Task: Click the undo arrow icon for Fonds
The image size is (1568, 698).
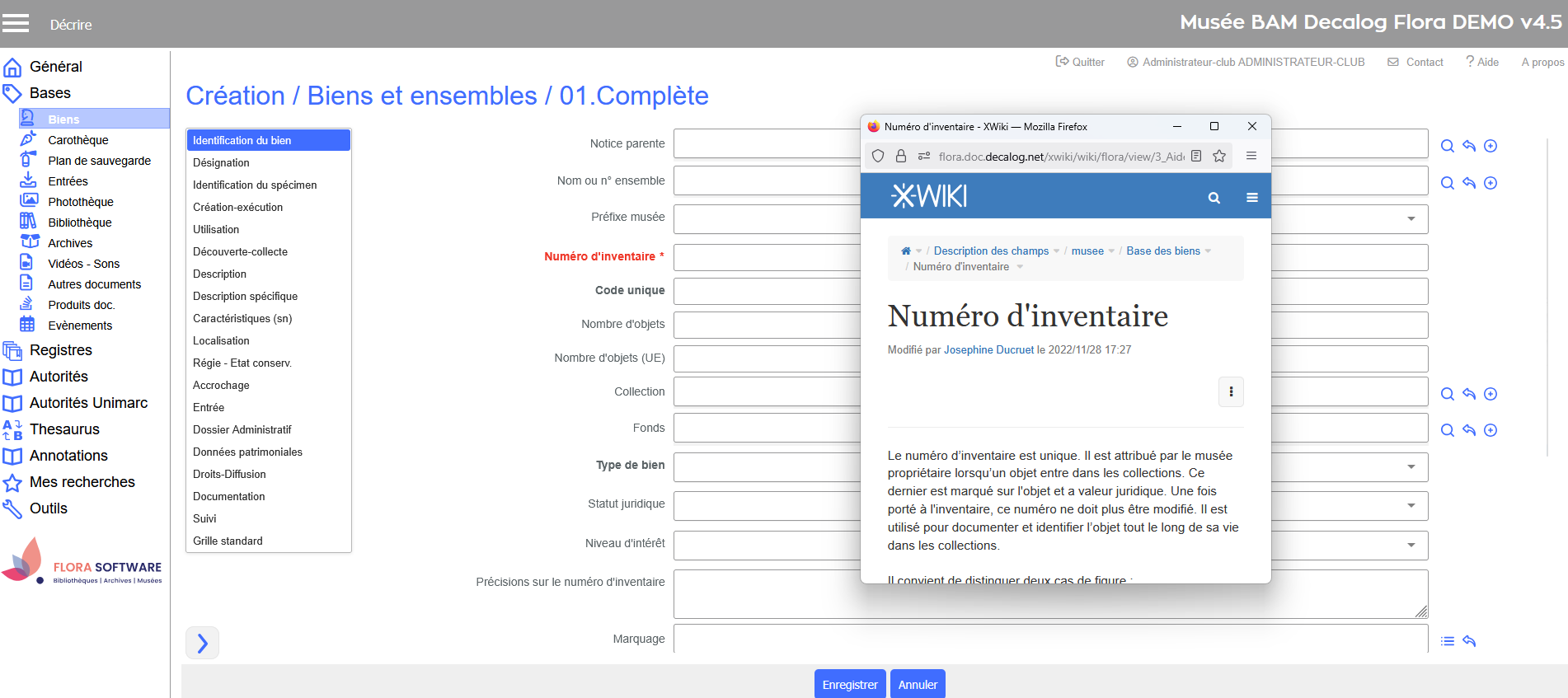Action: [x=1468, y=430]
